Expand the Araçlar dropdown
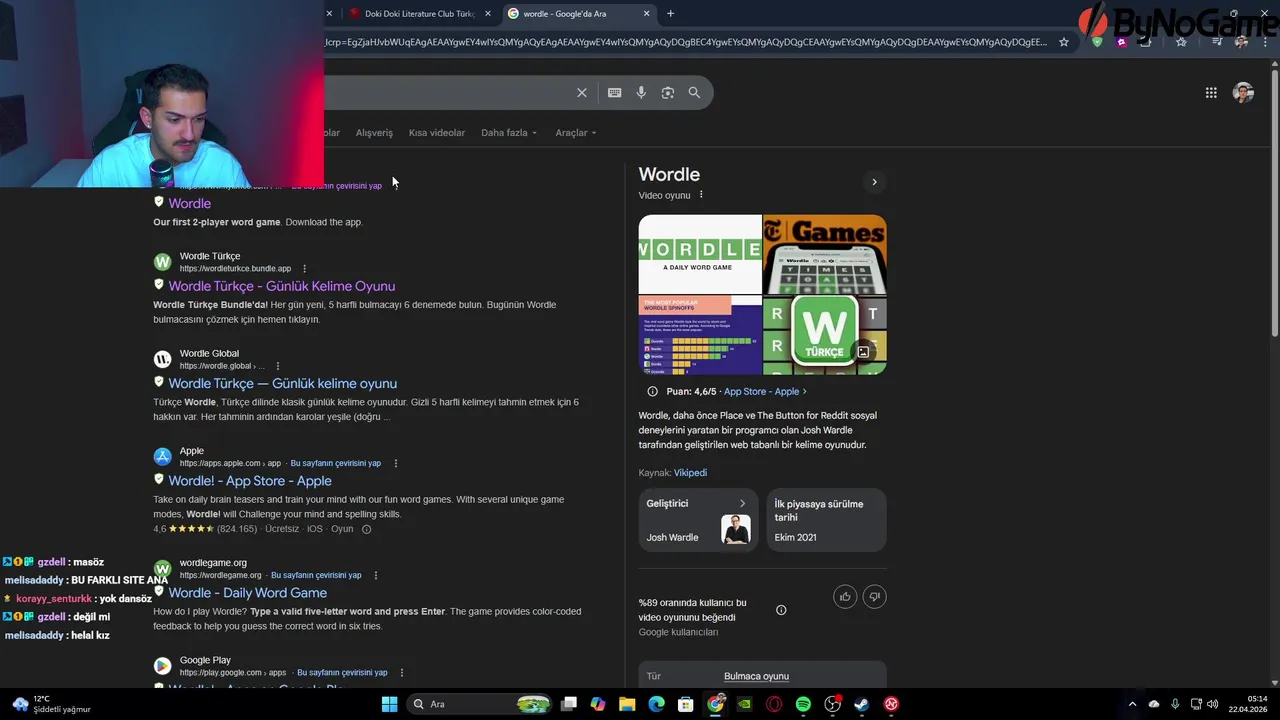The width and height of the screenshot is (1280, 720). 576,133
